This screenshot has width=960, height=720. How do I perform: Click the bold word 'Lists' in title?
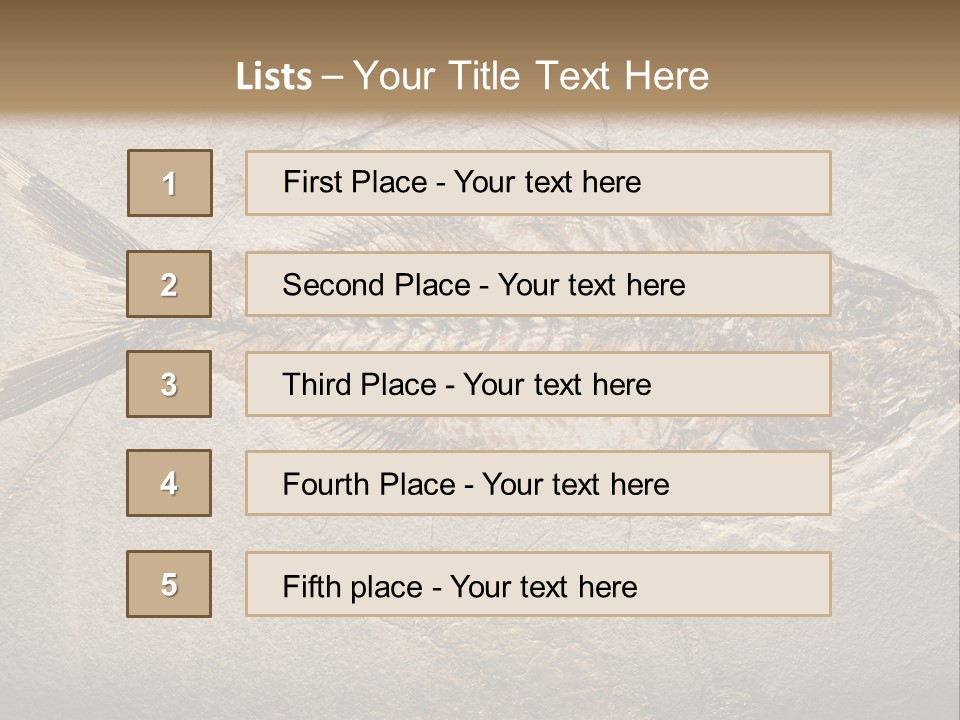point(273,77)
